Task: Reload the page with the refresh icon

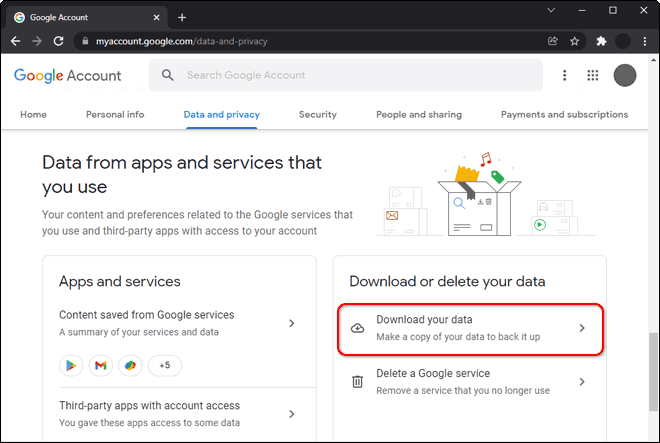Action: click(59, 41)
